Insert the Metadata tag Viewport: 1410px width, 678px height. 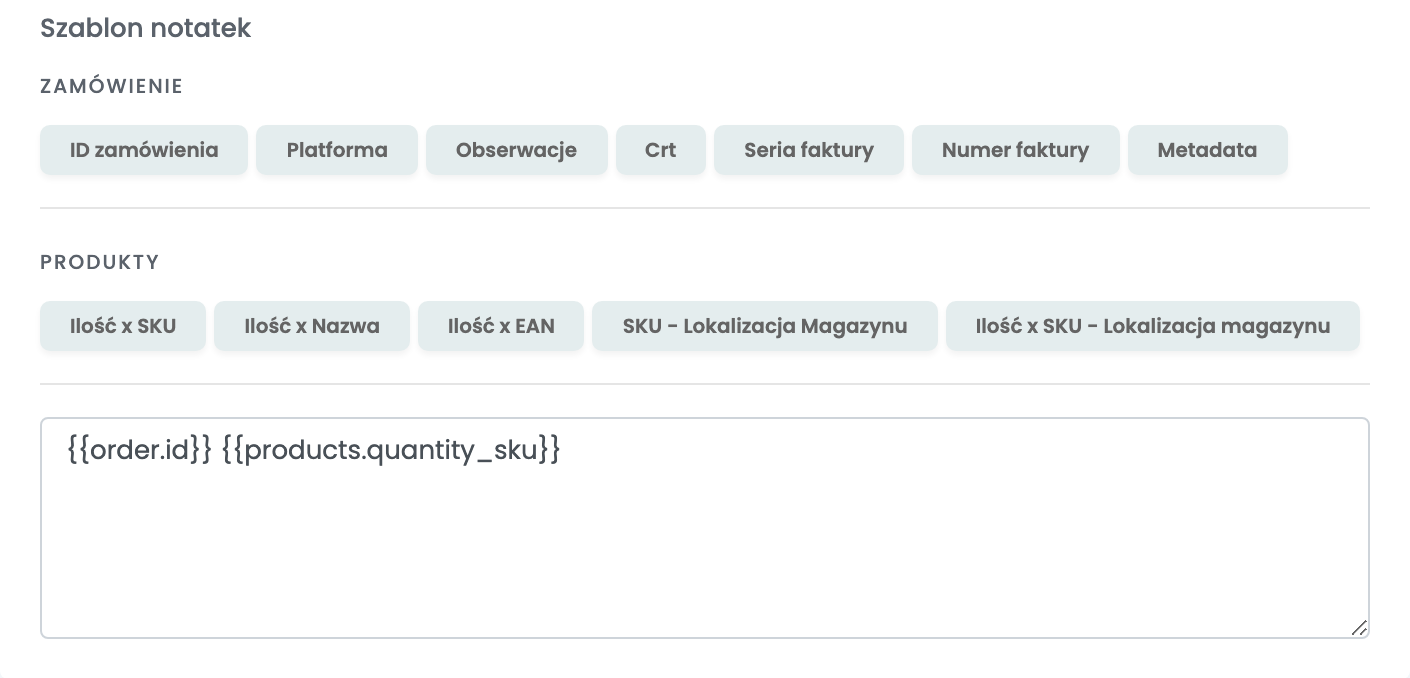coord(1208,150)
